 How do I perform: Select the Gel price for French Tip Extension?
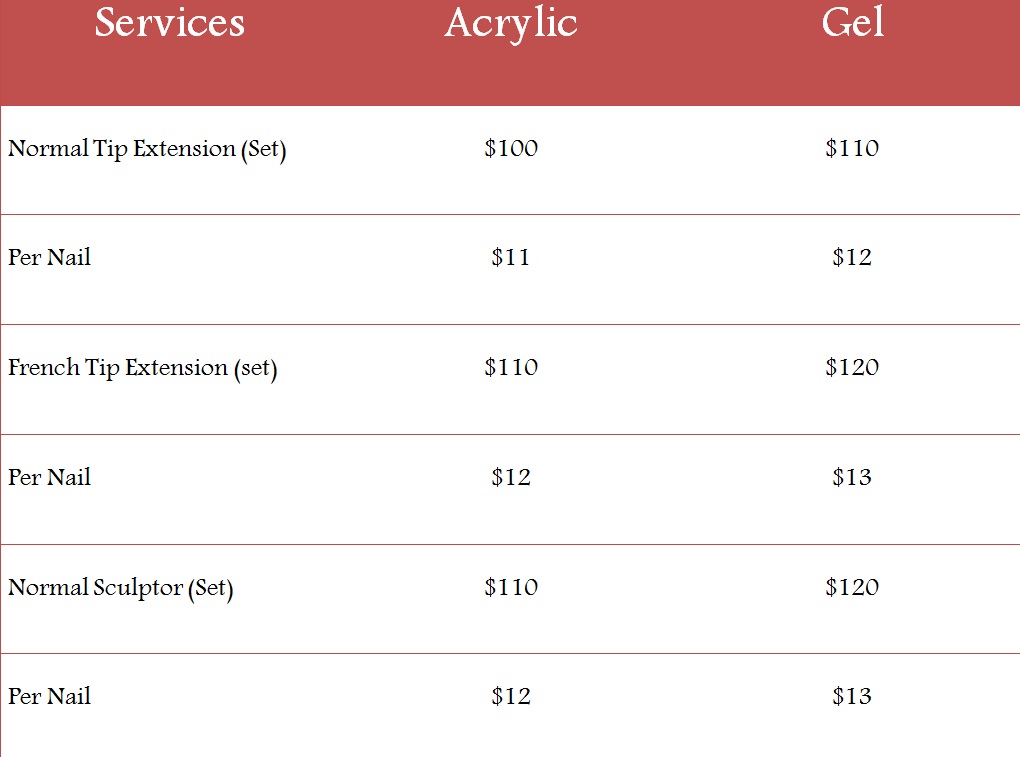click(x=852, y=368)
